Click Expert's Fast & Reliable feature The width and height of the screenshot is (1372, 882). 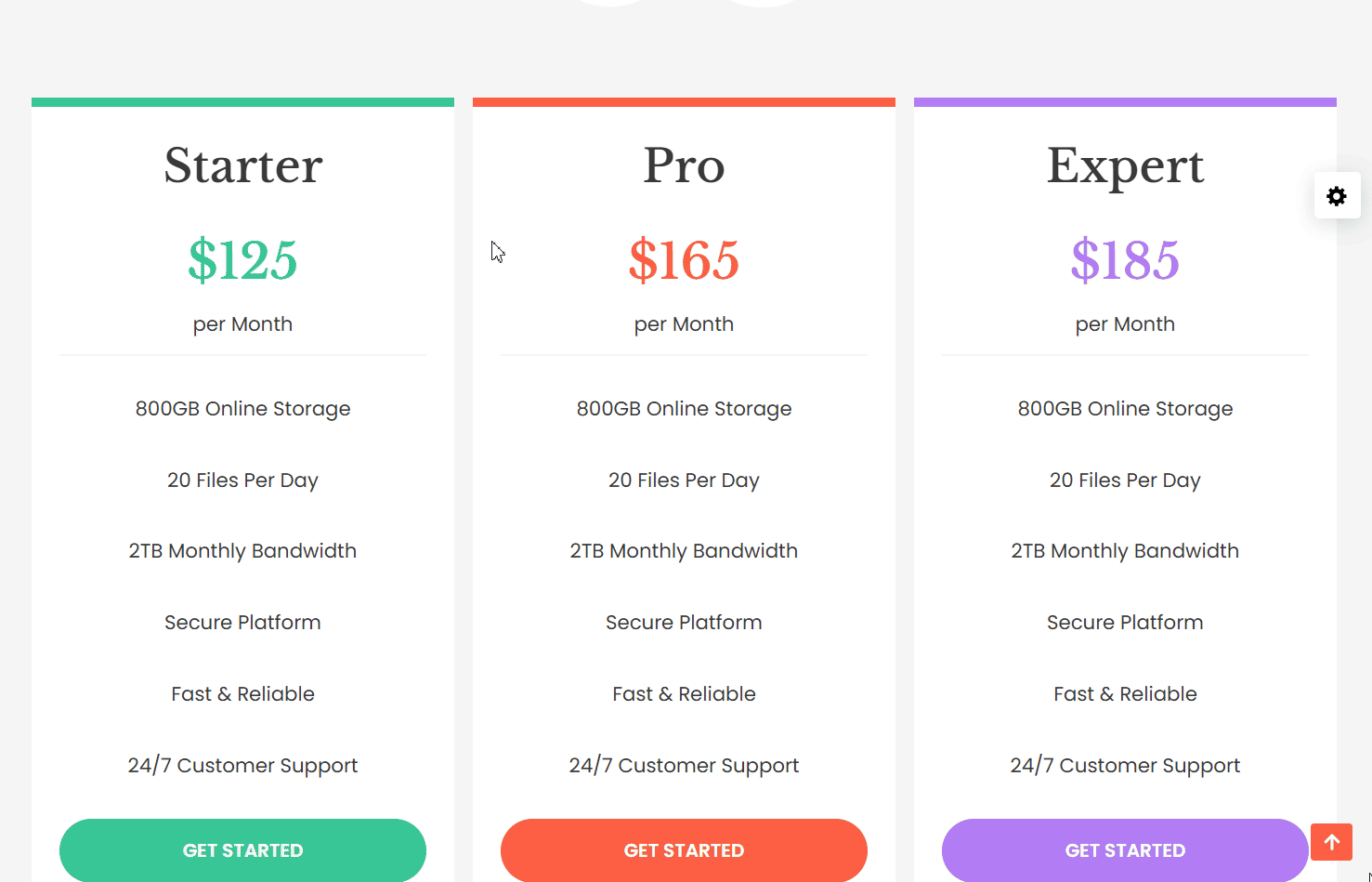[x=1125, y=694]
